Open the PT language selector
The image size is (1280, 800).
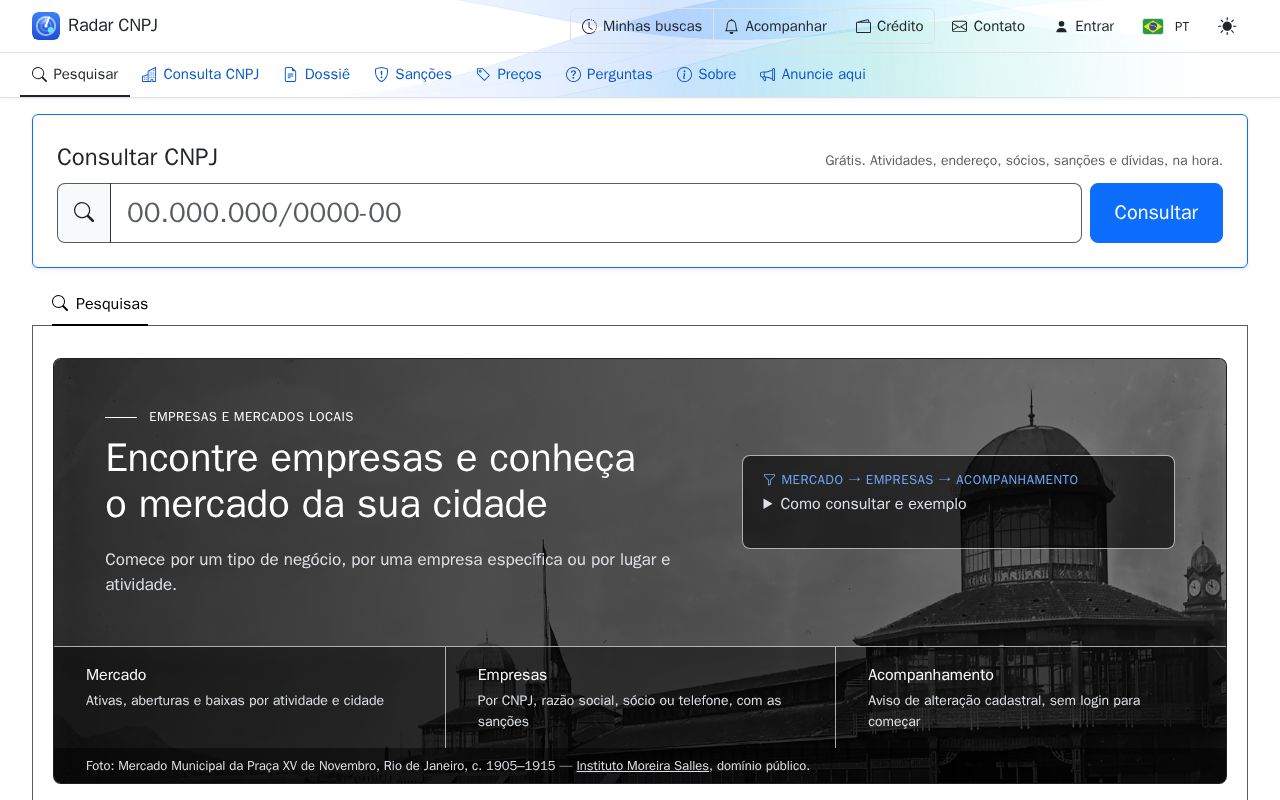1166,27
